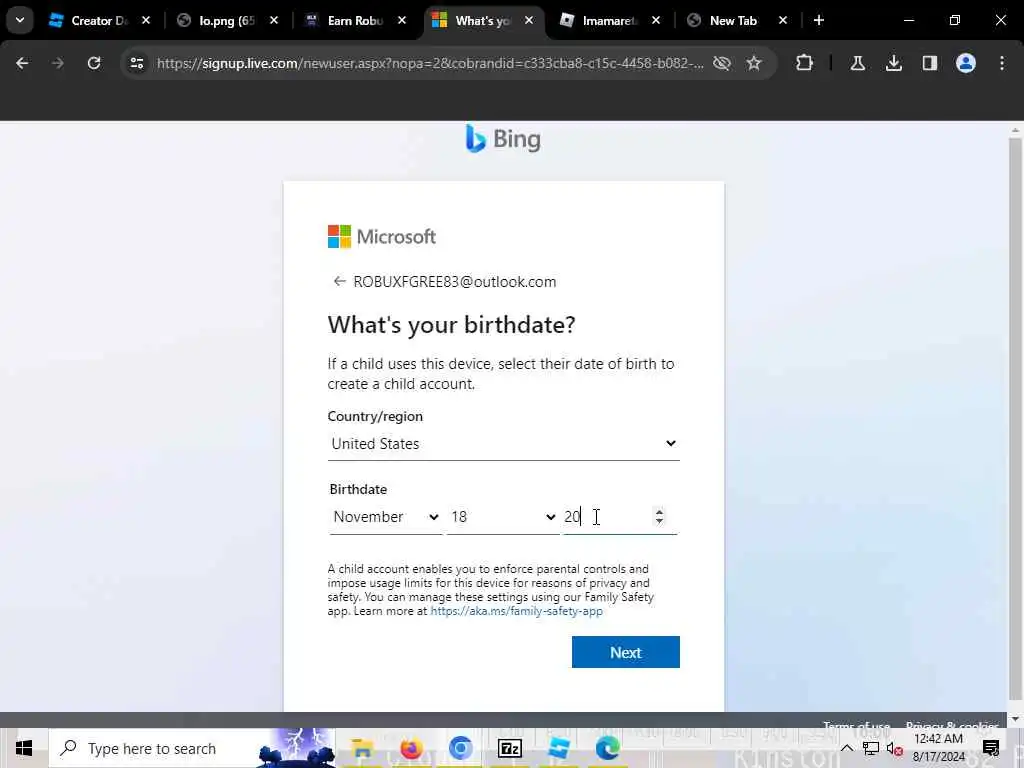This screenshot has height=768, width=1024.
Task: Click the browser forward arrow
Action: click(x=57, y=63)
